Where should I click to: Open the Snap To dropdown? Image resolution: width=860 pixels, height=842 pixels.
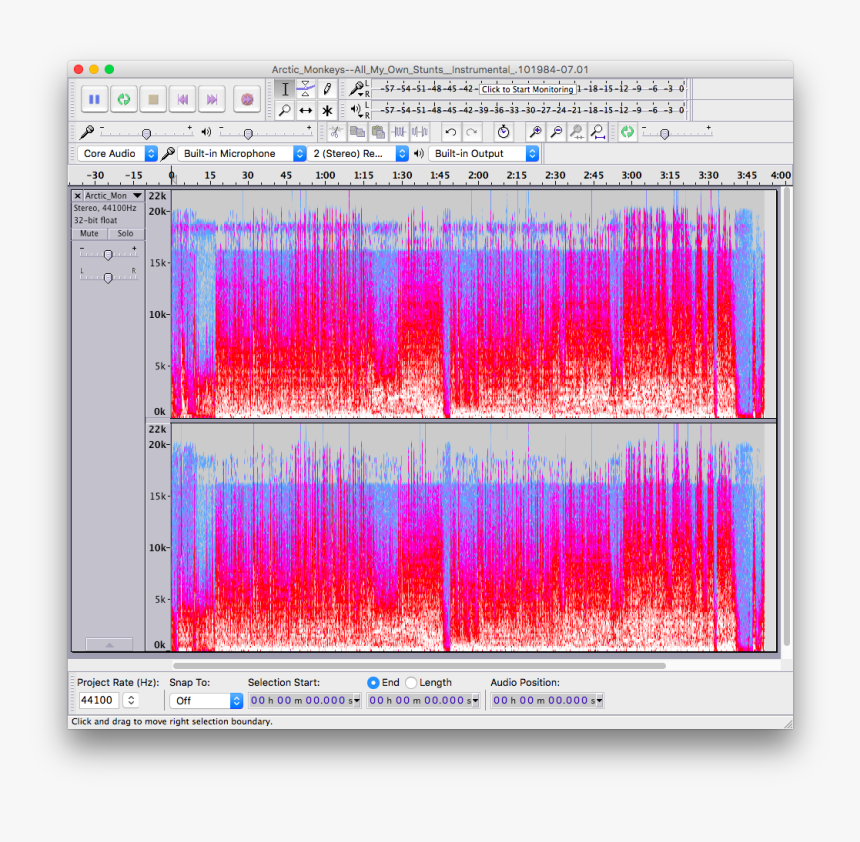206,700
